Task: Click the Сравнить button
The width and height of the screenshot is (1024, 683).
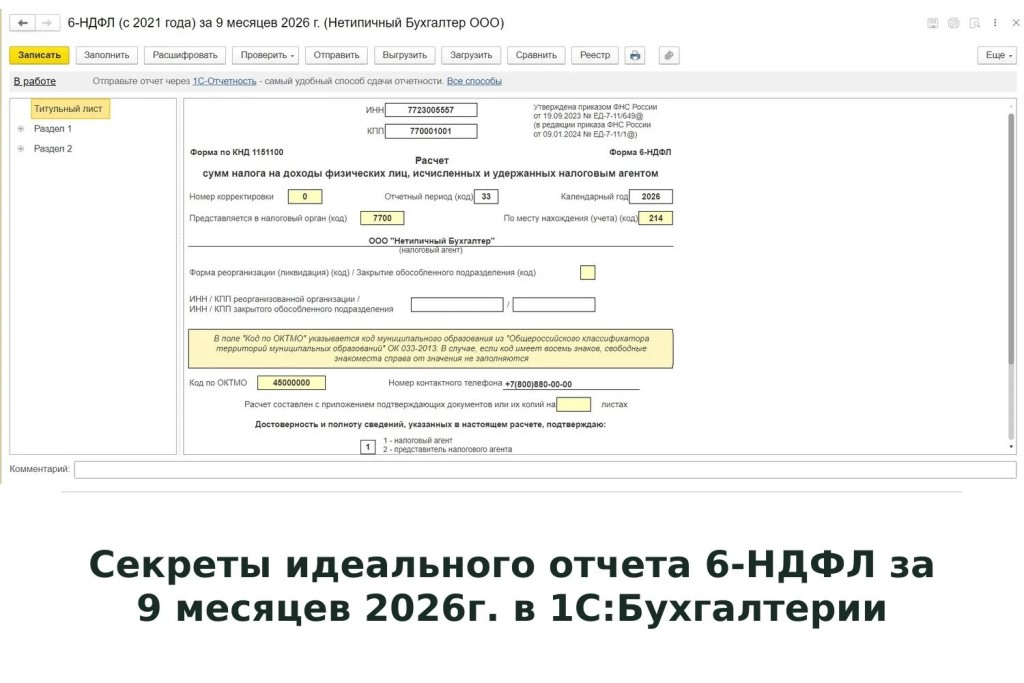Action: pyautogui.click(x=536, y=56)
